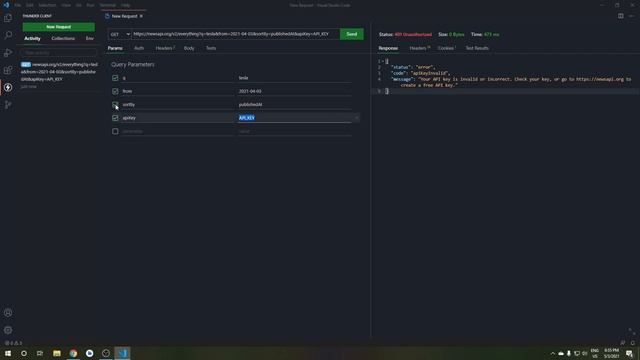Open Task View in taskbar
The height and width of the screenshot is (360, 640).
pyautogui.click(x=40, y=353)
